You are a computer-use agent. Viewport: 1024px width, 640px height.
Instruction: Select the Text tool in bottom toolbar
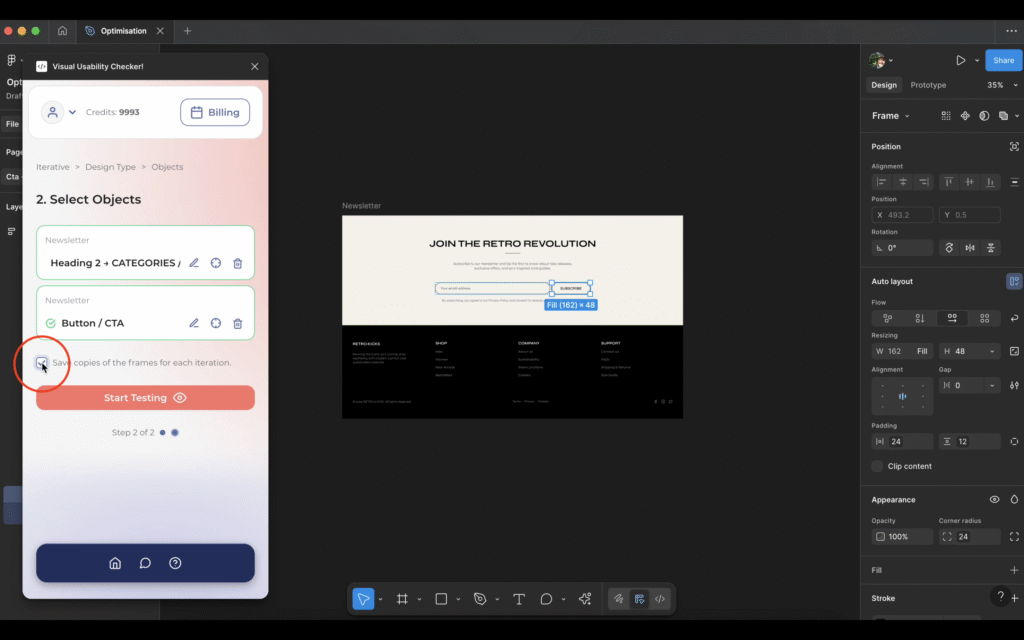click(519, 599)
